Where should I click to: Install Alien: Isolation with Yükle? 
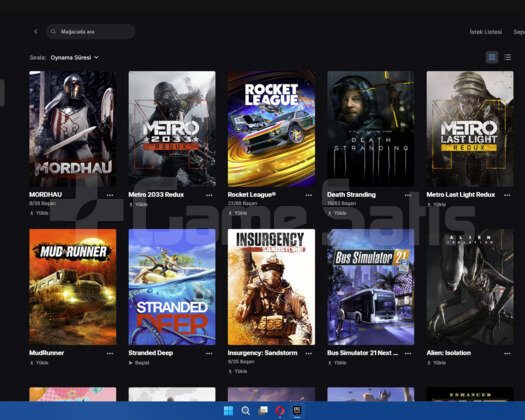click(x=436, y=363)
